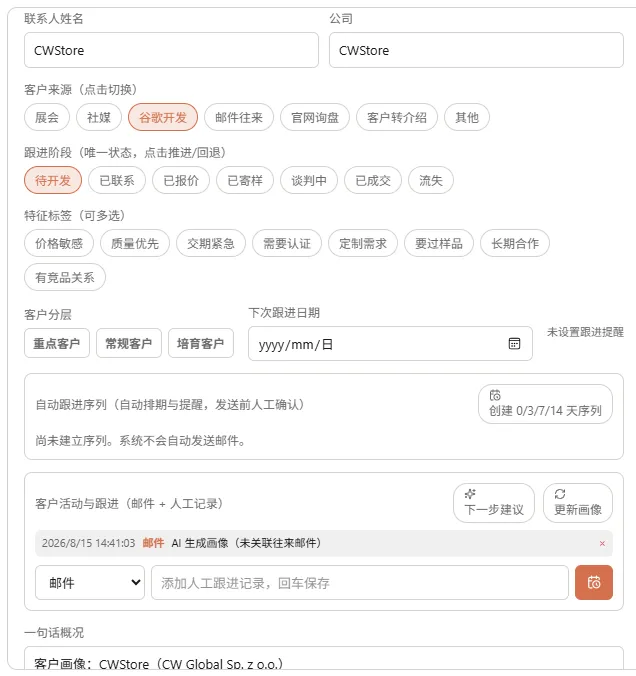Open the date picker calendar icon
This screenshot has width=636, height=676.
pos(514,344)
